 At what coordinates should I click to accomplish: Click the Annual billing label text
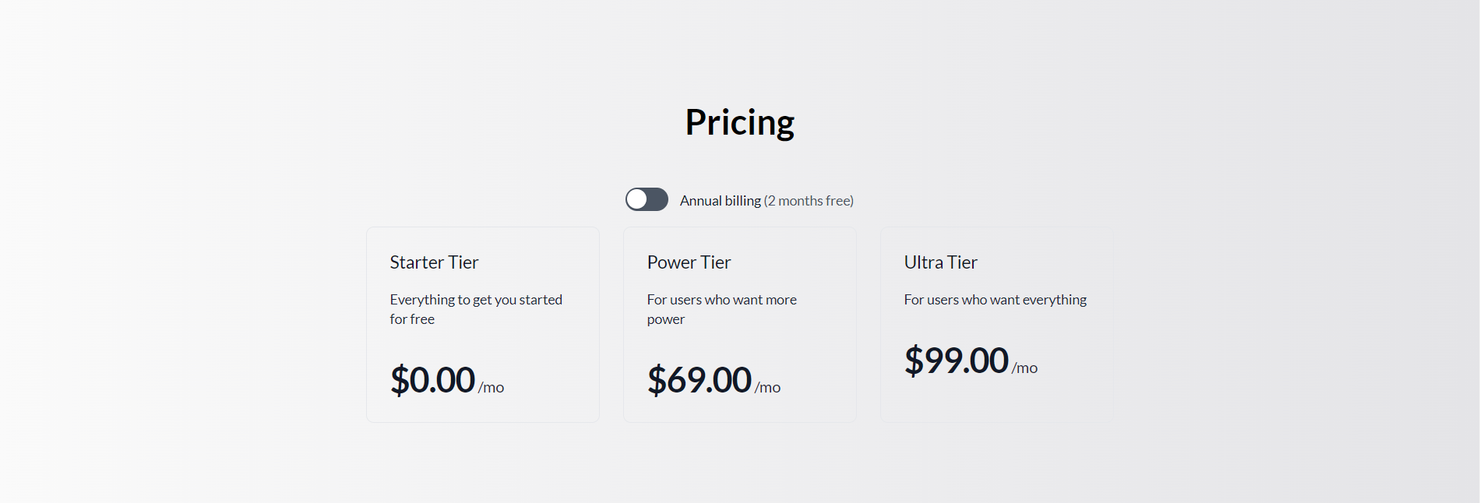(720, 200)
